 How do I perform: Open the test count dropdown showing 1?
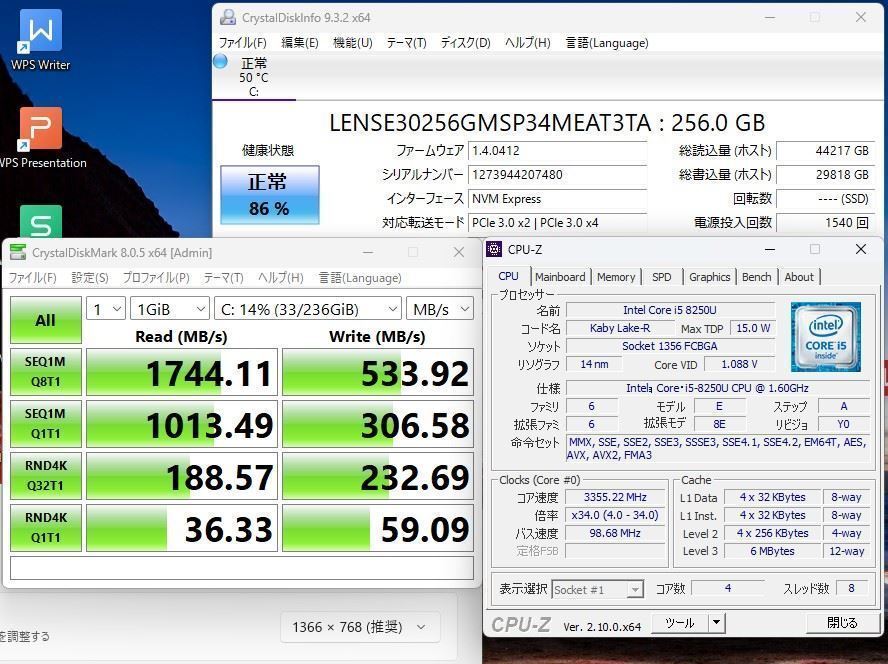(105, 308)
